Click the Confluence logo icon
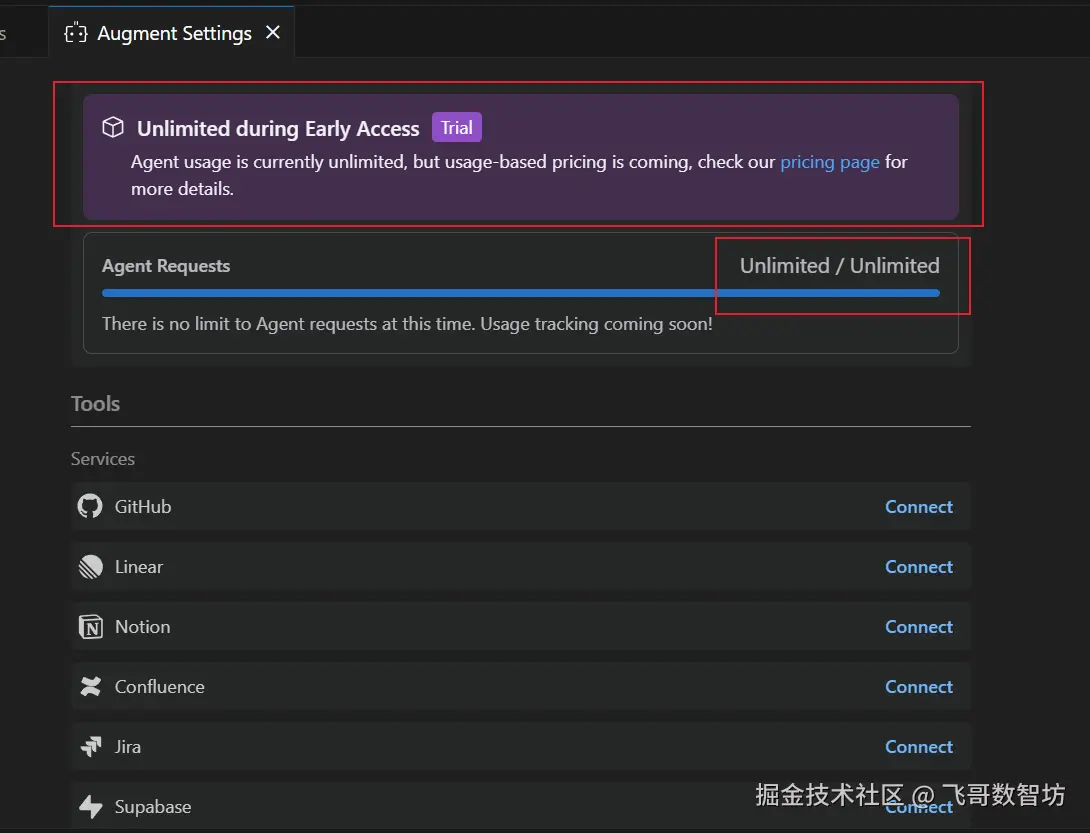Image resolution: width=1090 pixels, height=833 pixels. tap(90, 686)
